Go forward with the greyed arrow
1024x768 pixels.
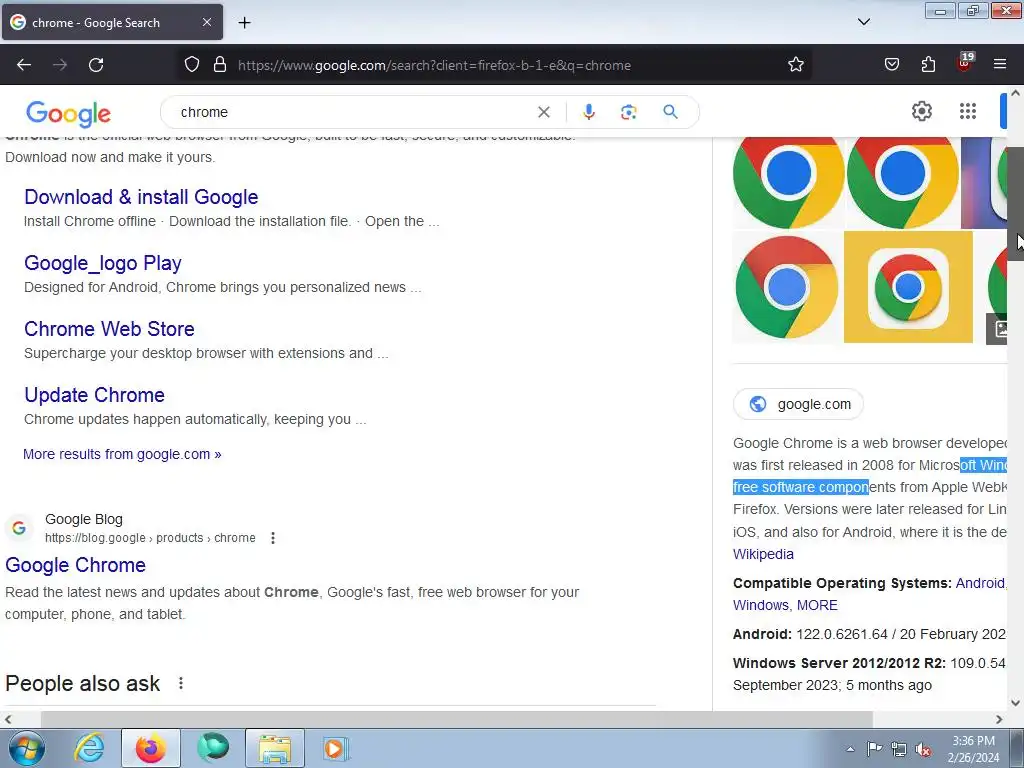pyautogui.click(x=60, y=65)
